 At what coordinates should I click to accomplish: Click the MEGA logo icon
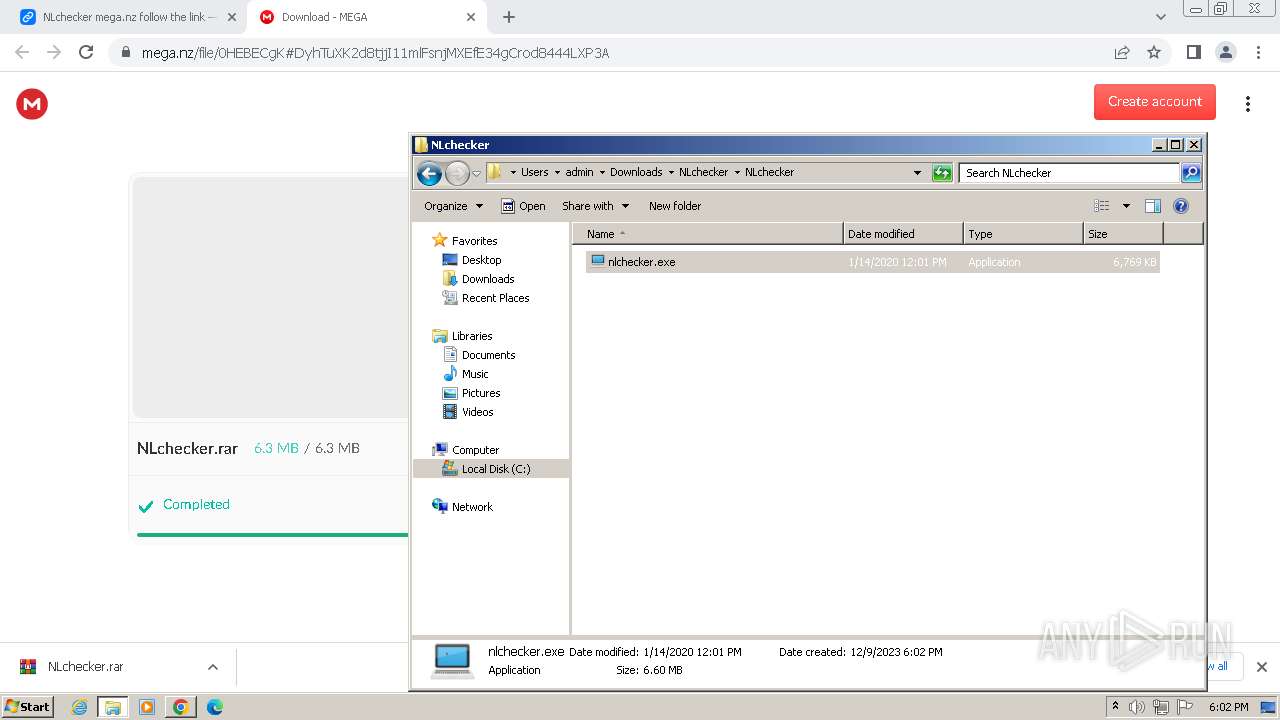(32, 103)
